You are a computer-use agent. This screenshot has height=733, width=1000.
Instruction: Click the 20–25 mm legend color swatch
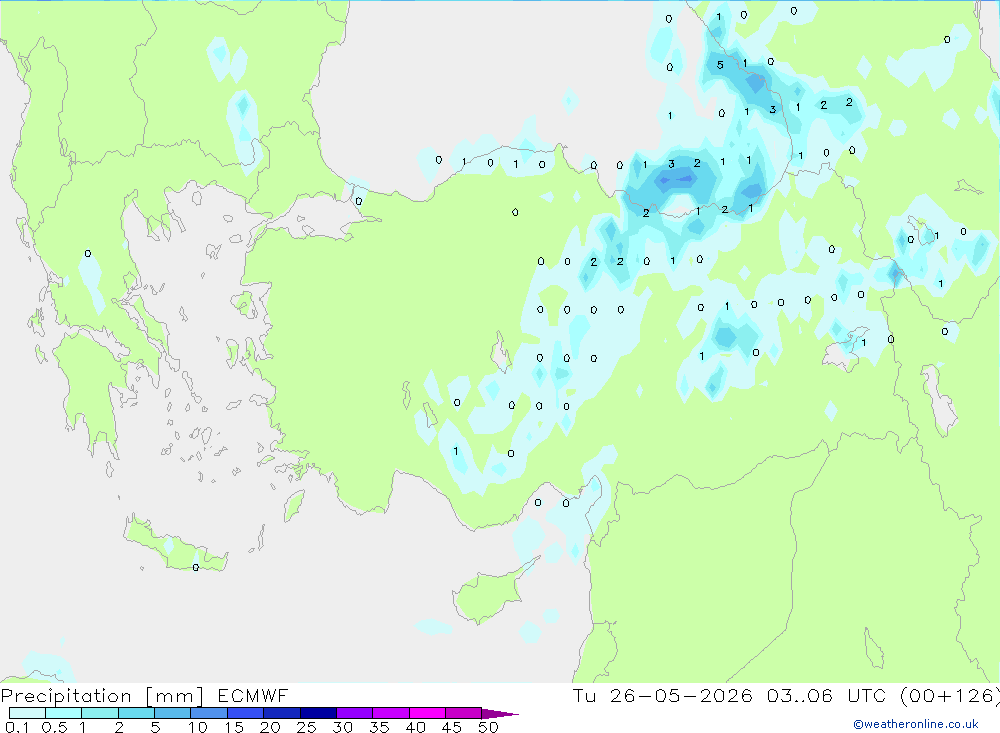282,713
